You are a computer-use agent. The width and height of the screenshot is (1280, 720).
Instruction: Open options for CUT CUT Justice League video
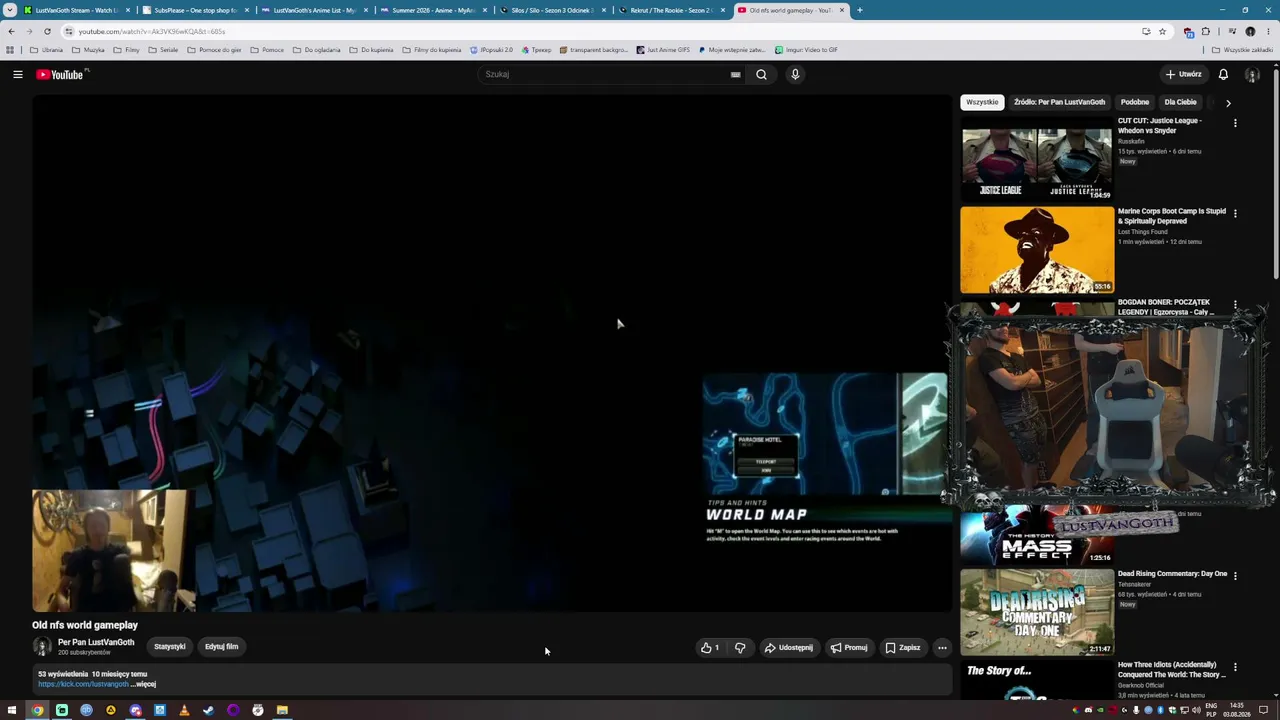pos(1235,123)
